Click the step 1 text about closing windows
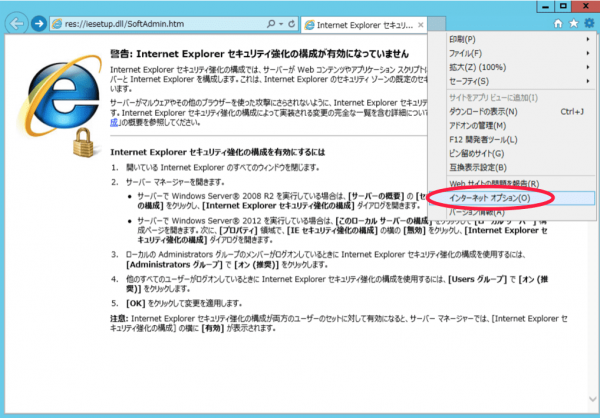Viewport: 600px width, 418px height. coord(223,168)
